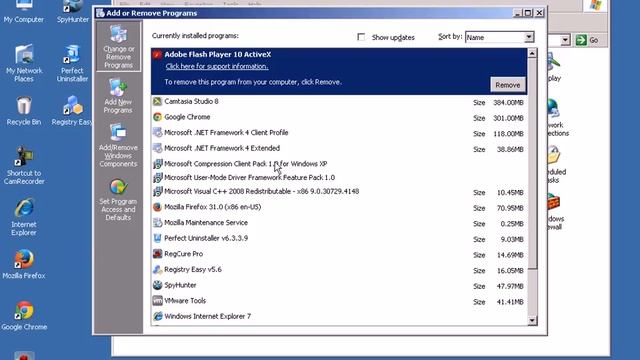Select Perfect Uninstaller desktop shortcut
The image size is (640, 360).
[72, 63]
